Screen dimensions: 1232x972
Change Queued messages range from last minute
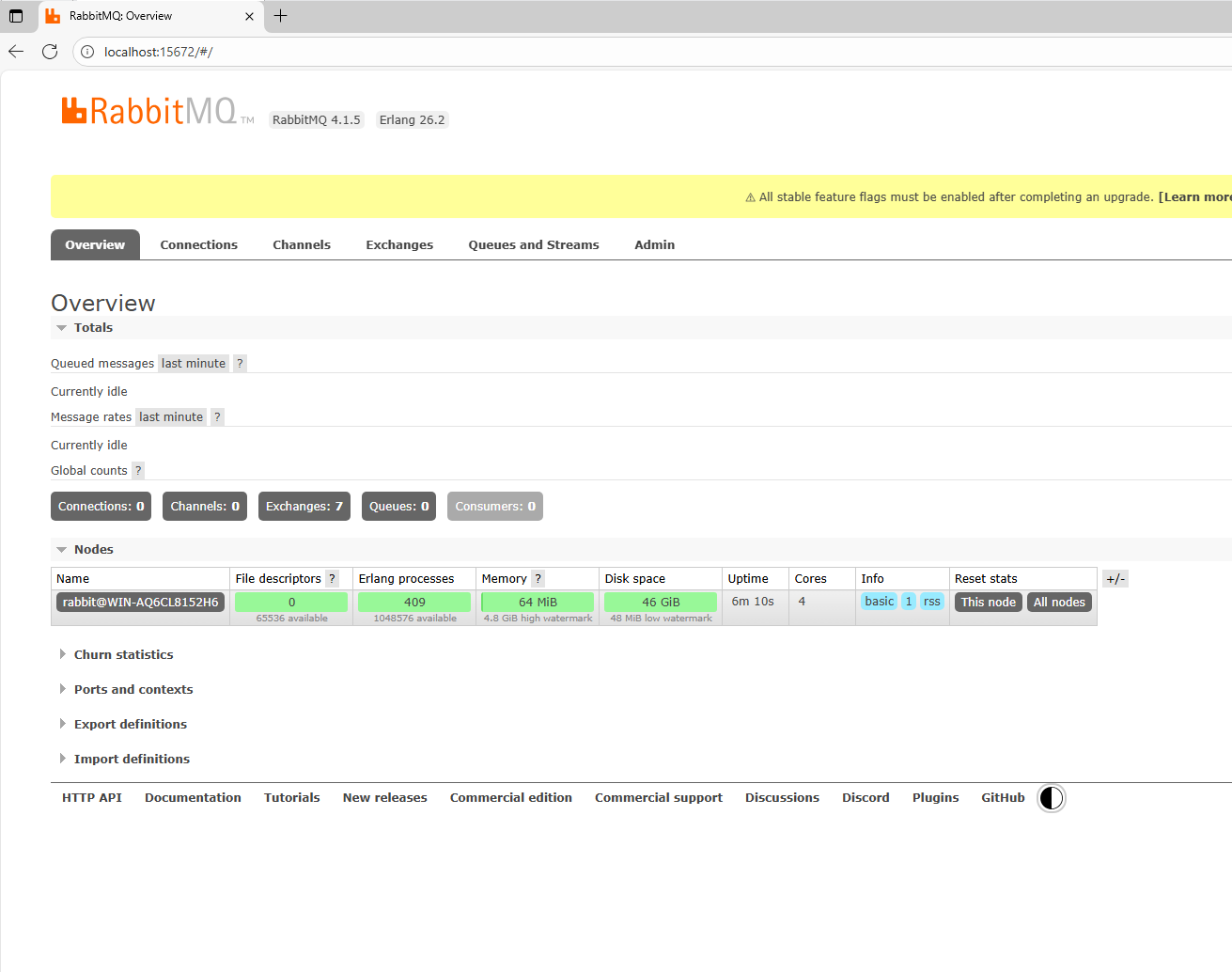point(194,364)
